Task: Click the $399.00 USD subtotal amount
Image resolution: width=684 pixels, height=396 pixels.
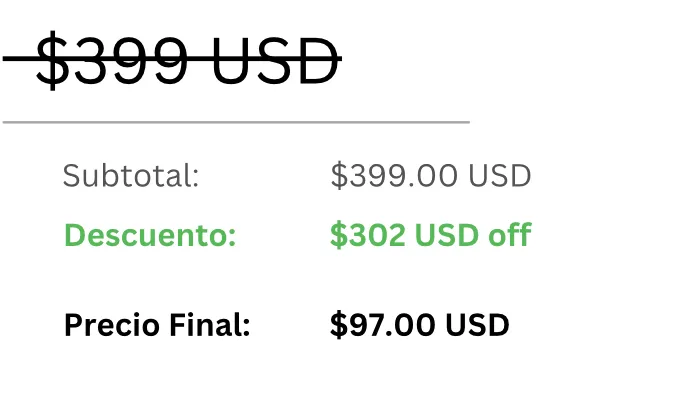Action: [431, 176]
